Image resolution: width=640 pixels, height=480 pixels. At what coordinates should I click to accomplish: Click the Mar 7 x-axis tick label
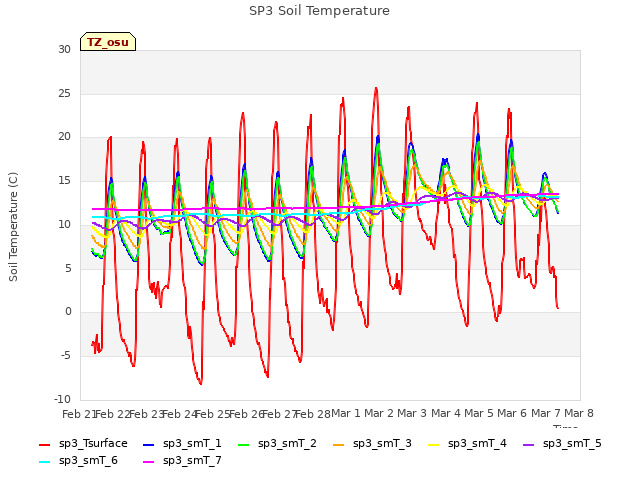pyautogui.click(x=546, y=413)
